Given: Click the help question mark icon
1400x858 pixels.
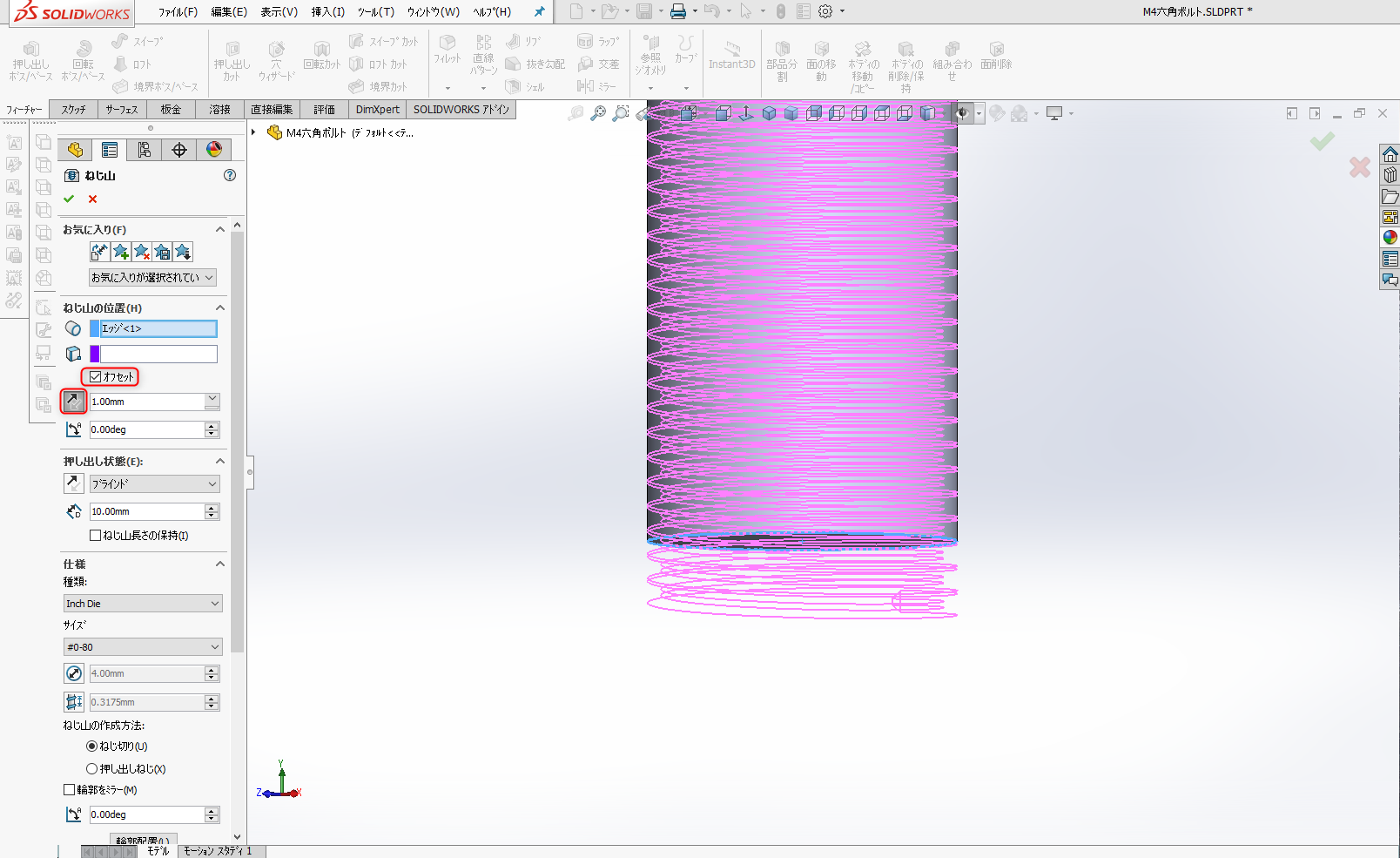Looking at the screenshot, I should point(230,175).
